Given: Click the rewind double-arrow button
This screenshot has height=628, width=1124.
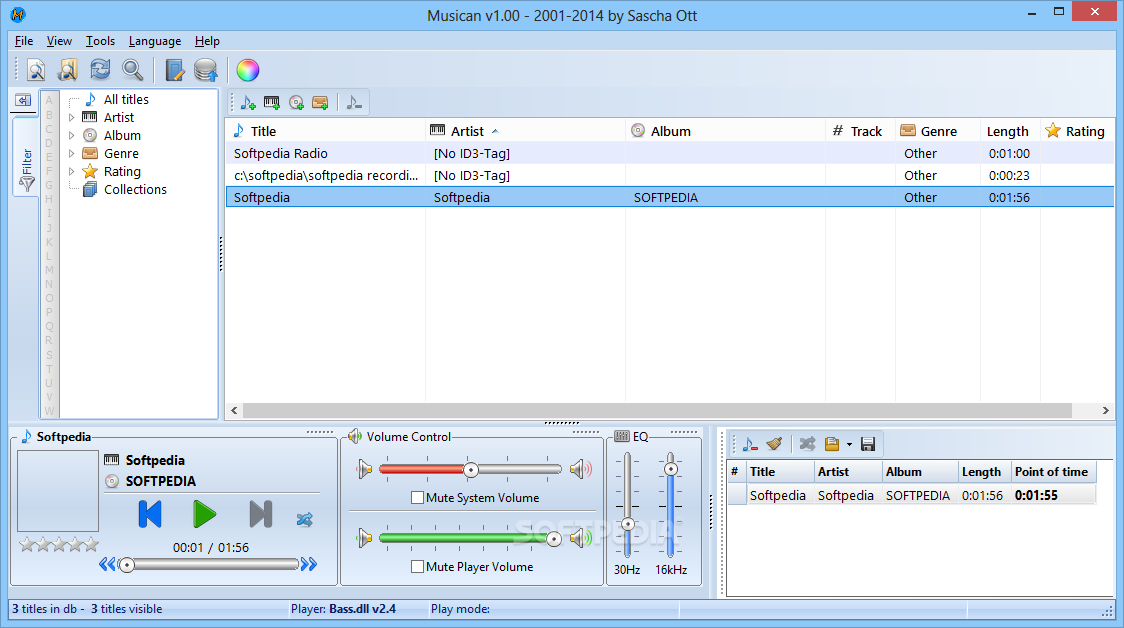Looking at the screenshot, I should click(x=107, y=564).
